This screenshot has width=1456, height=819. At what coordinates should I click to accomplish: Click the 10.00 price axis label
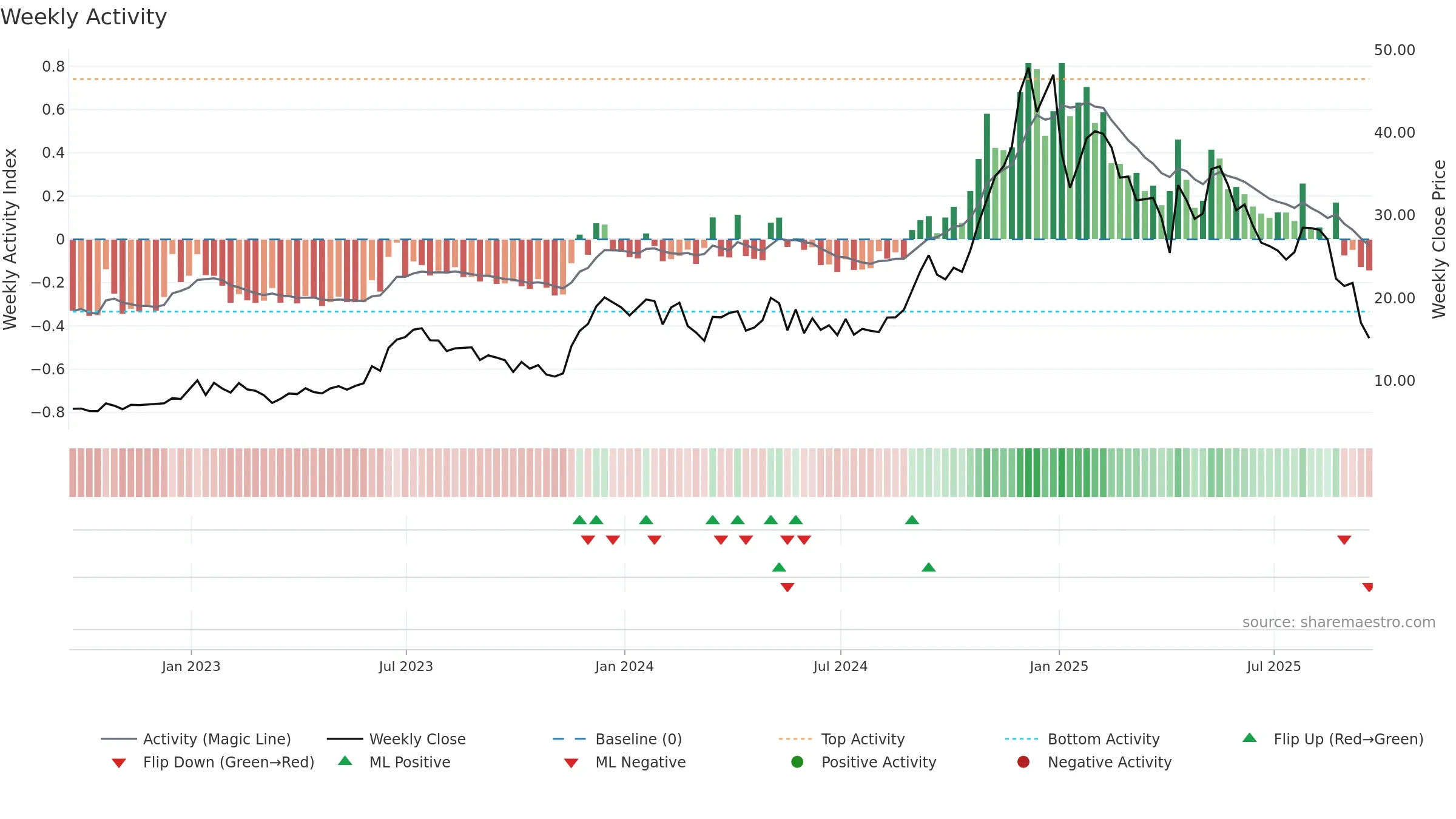pyautogui.click(x=1394, y=381)
